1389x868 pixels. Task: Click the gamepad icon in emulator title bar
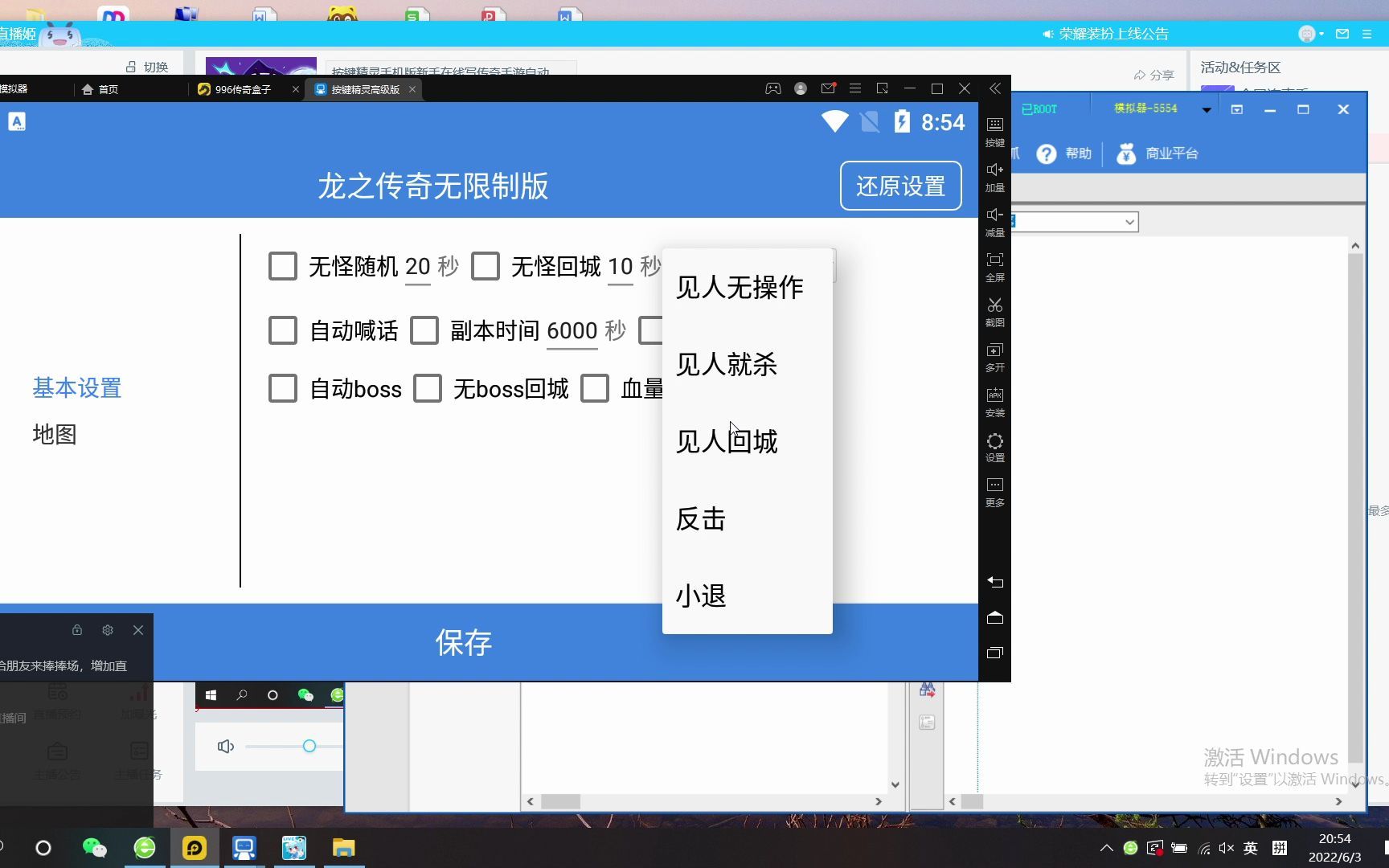point(772,88)
